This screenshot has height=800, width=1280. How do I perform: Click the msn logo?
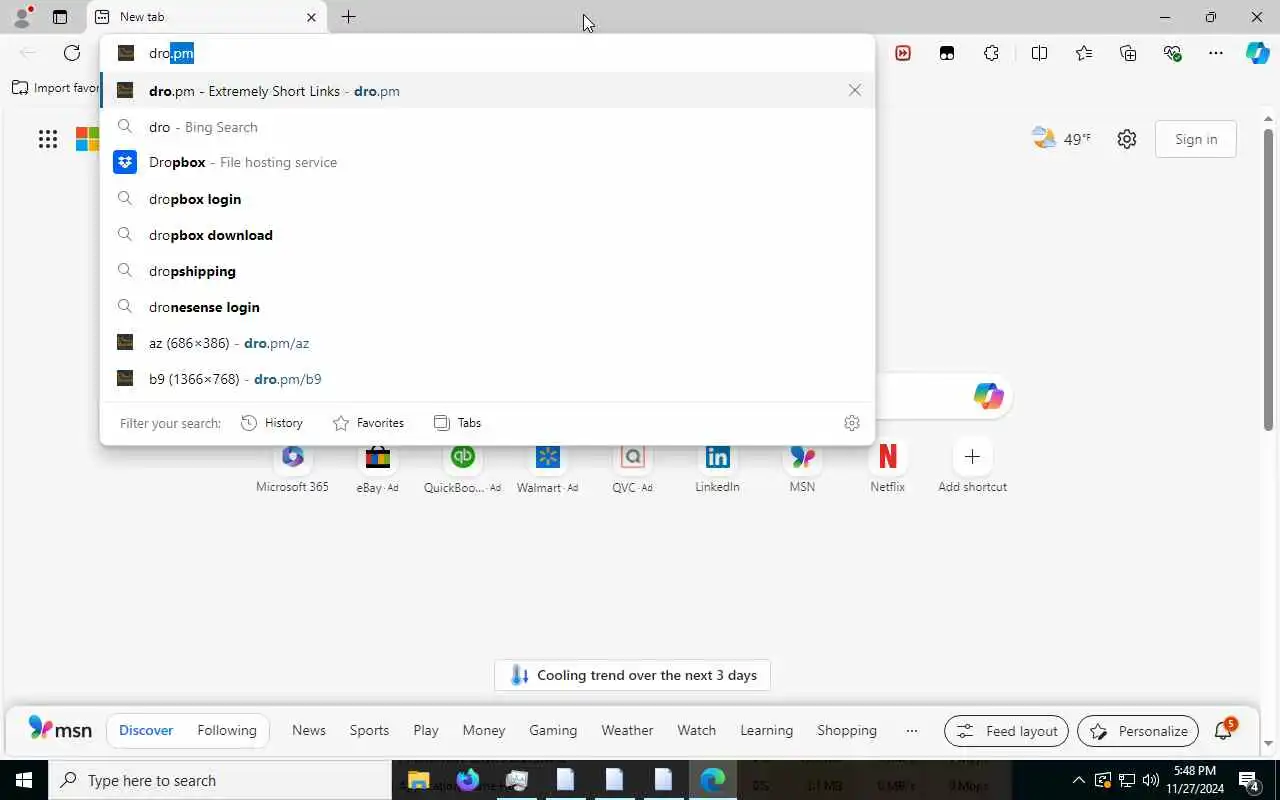coord(60,729)
